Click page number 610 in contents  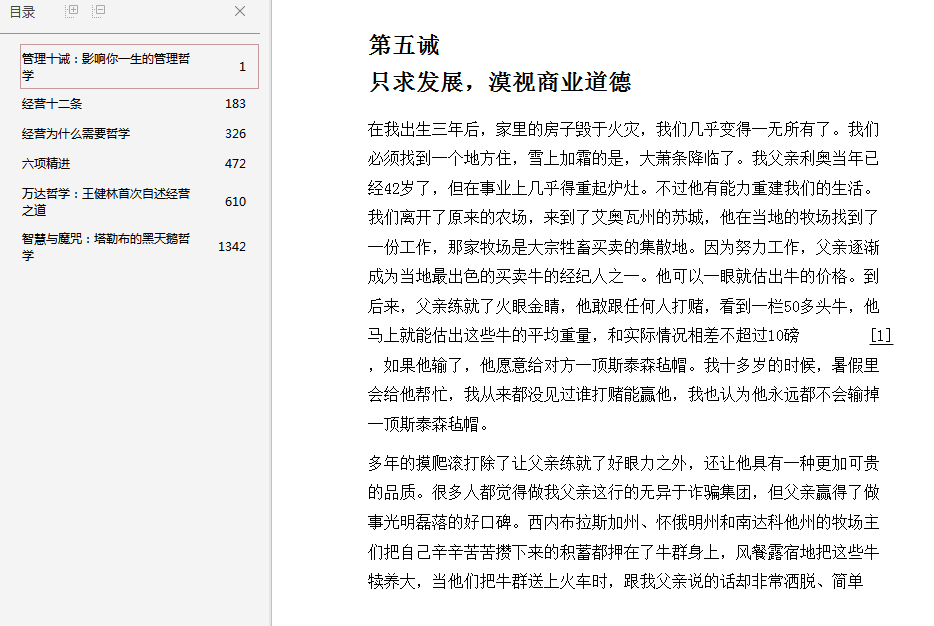(235, 202)
